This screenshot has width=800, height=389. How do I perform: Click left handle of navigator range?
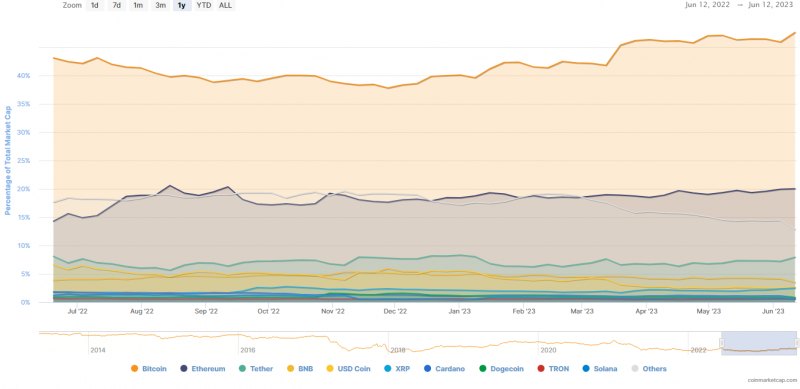click(722, 343)
